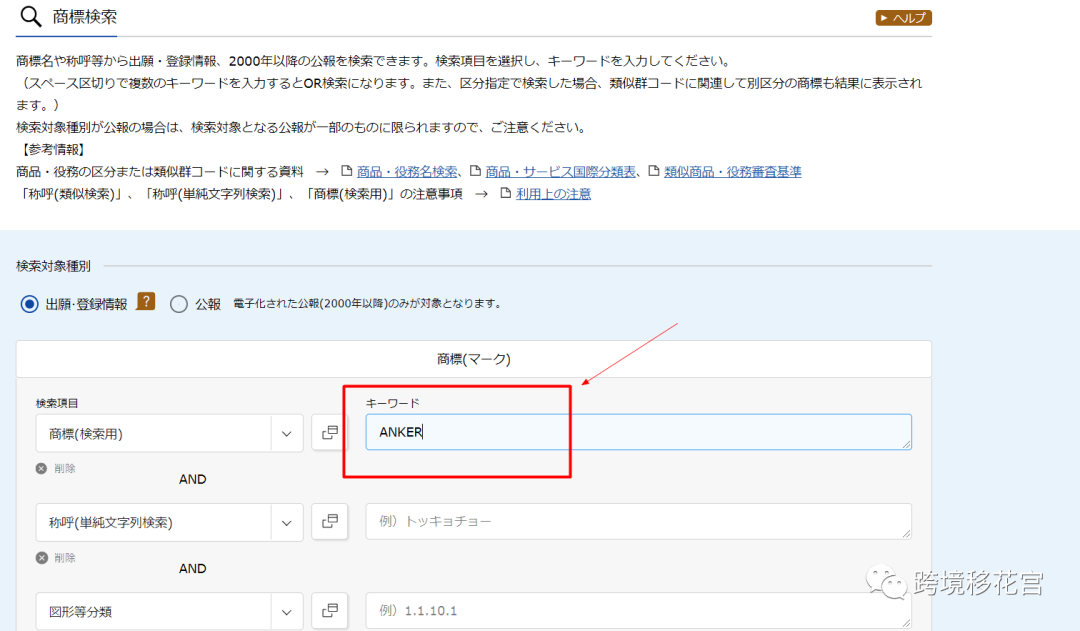Click the 削除 delete icon under 称呼(単純文字列検索)

click(x=41, y=558)
